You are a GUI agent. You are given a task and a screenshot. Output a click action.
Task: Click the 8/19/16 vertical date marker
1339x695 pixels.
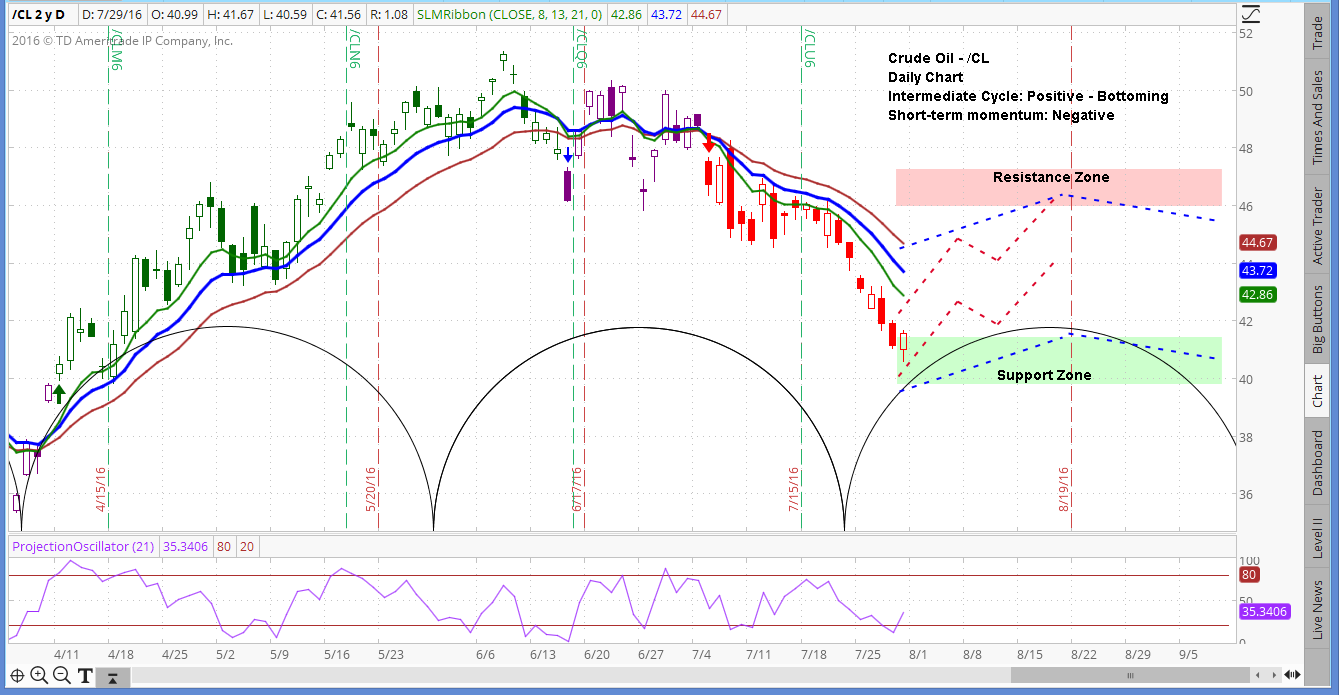(1065, 487)
